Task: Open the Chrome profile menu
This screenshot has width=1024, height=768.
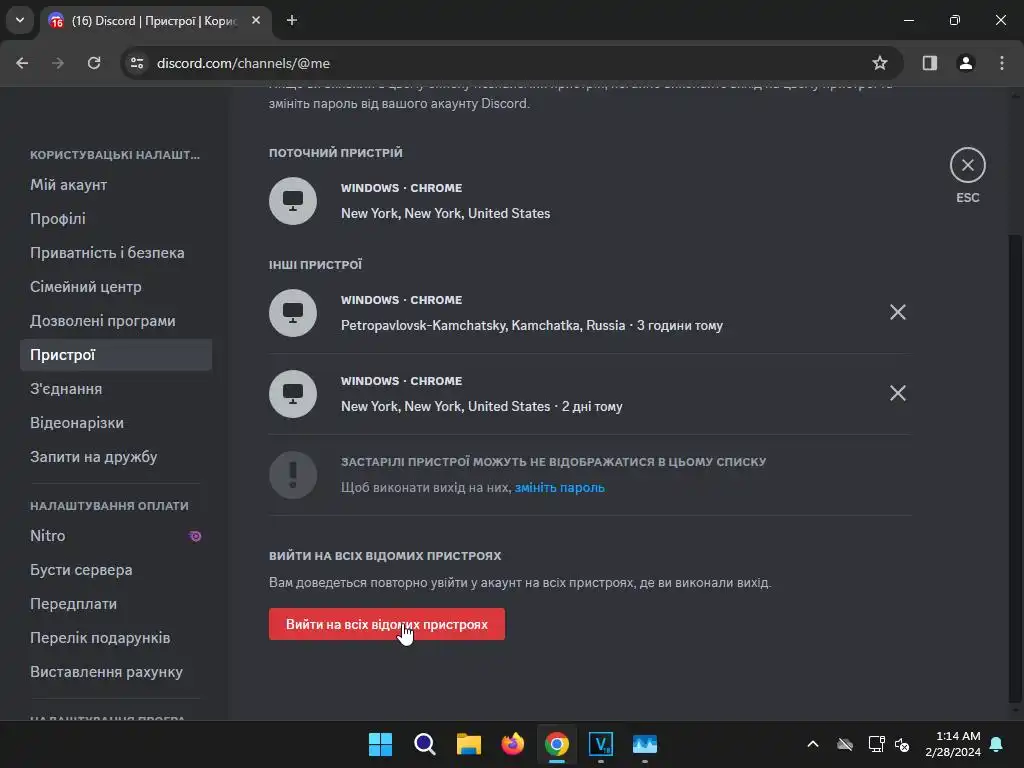Action: click(965, 63)
